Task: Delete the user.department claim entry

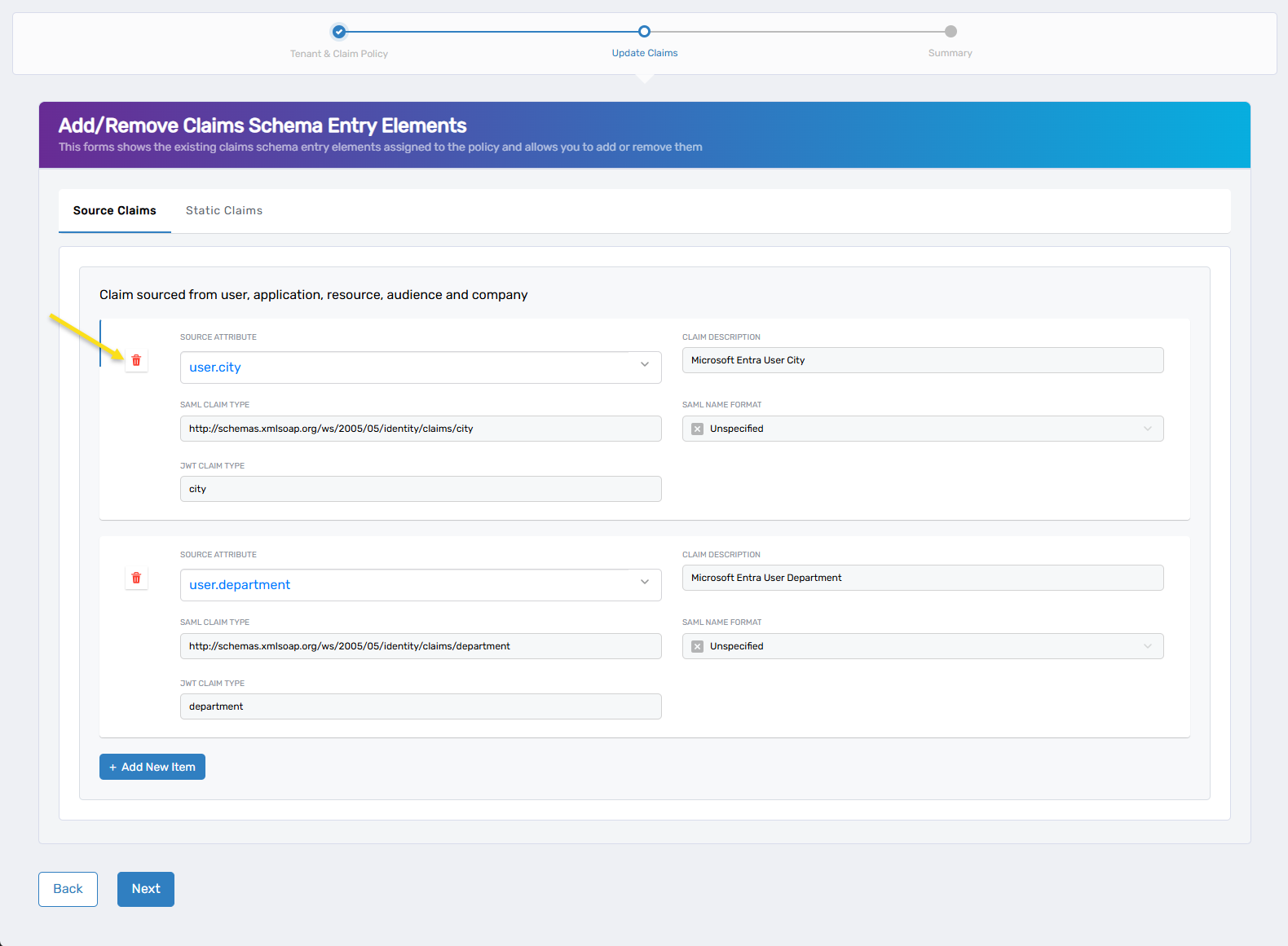Action: point(136,578)
